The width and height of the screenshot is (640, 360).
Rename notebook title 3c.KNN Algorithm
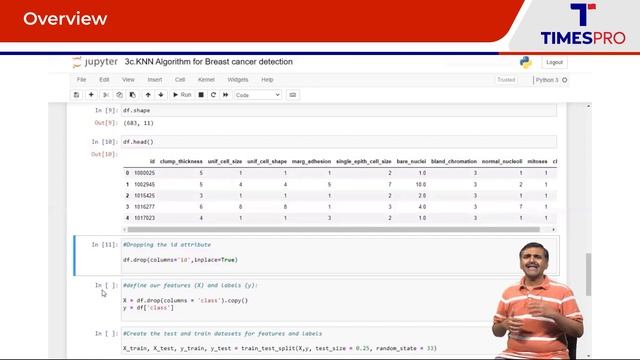[x=209, y=62]
